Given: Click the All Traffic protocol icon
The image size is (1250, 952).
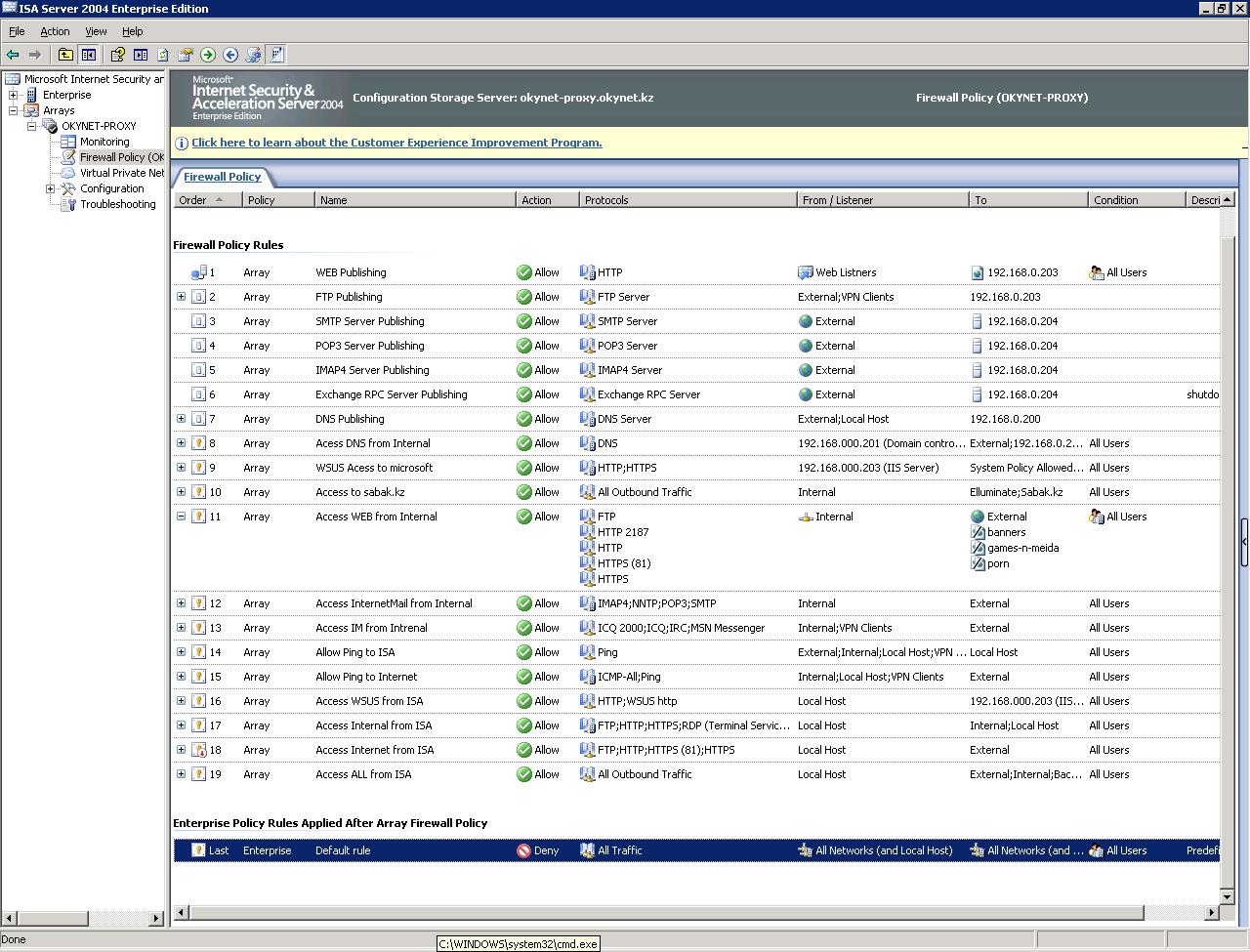Looking at the screenshot, I should click(588, 850).
